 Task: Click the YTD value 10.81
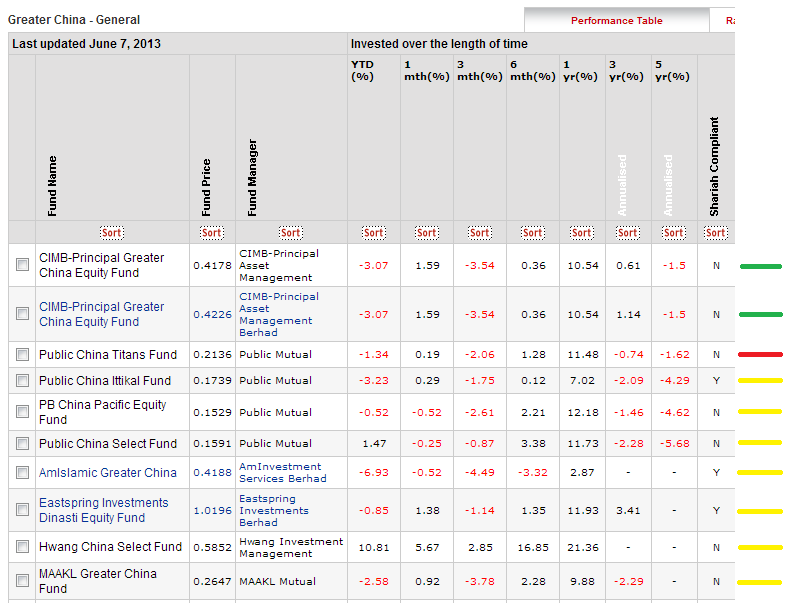[x=373, y=547]
